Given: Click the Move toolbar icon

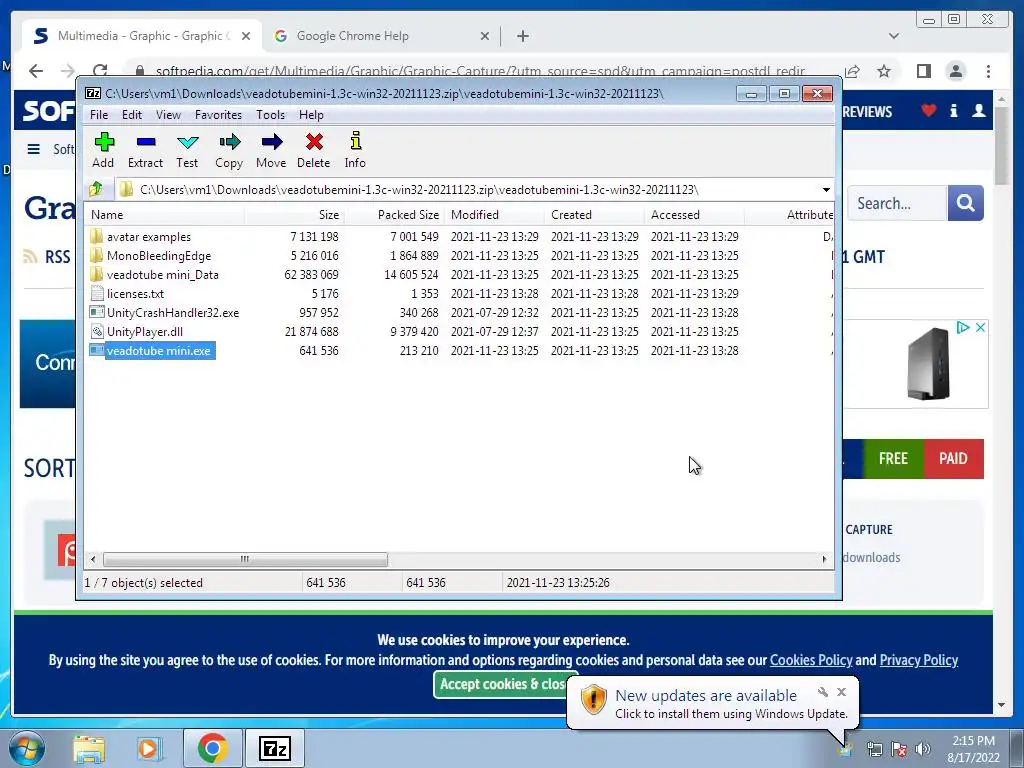Looking at the screenshot, I should [x=271, y=150].
